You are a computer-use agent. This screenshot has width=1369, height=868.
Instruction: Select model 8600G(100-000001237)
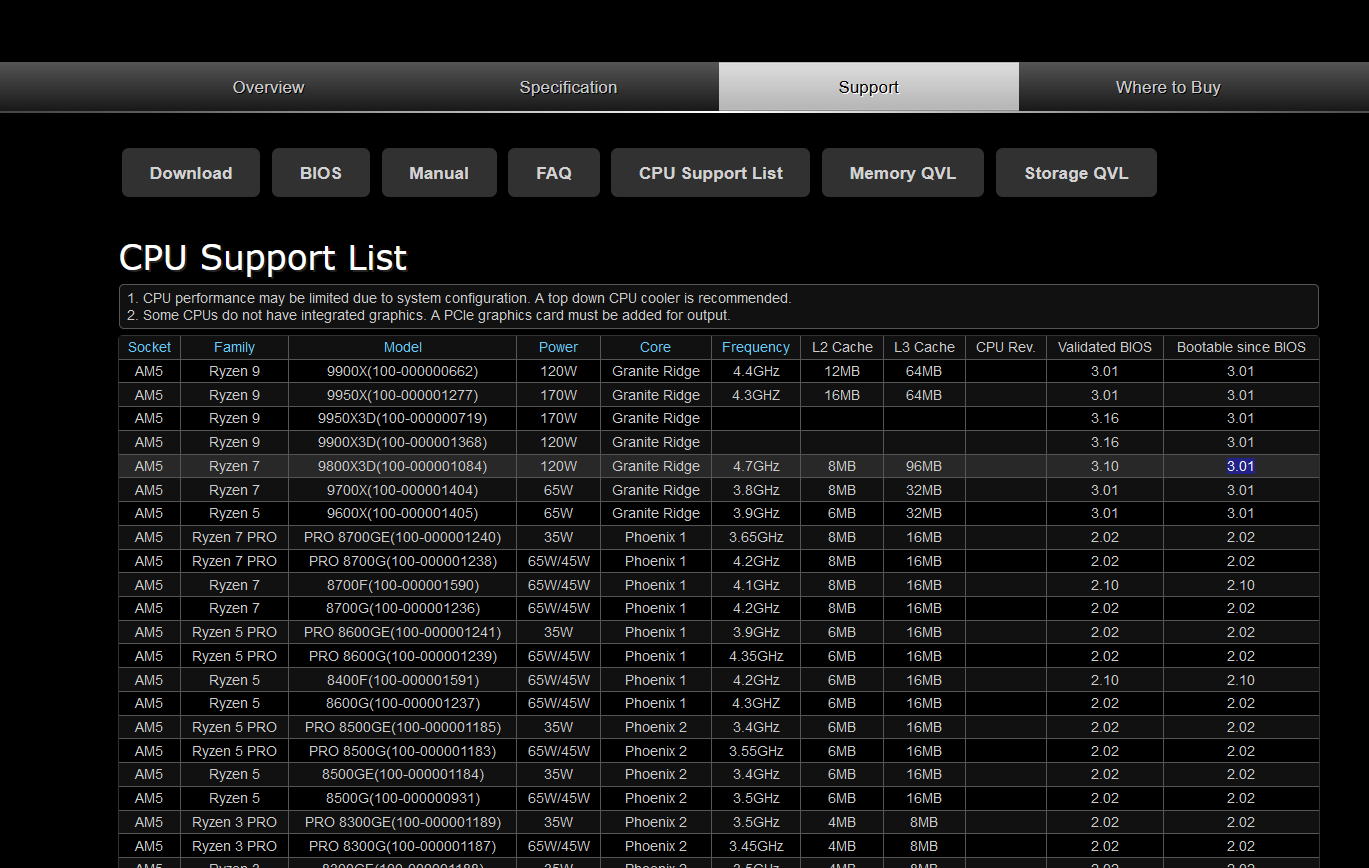[403, 703]
